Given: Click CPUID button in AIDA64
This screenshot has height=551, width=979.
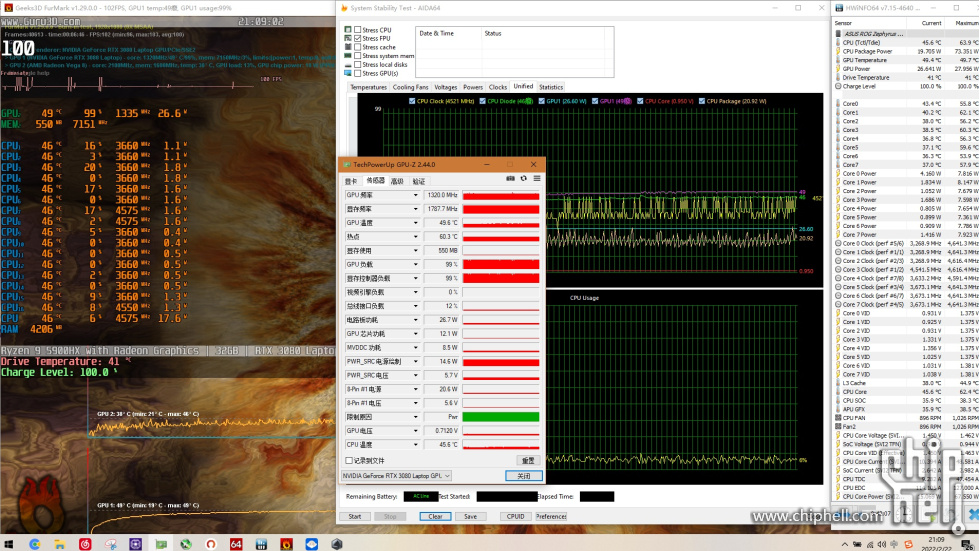Looking at the screenshot, I should [515, 517].
